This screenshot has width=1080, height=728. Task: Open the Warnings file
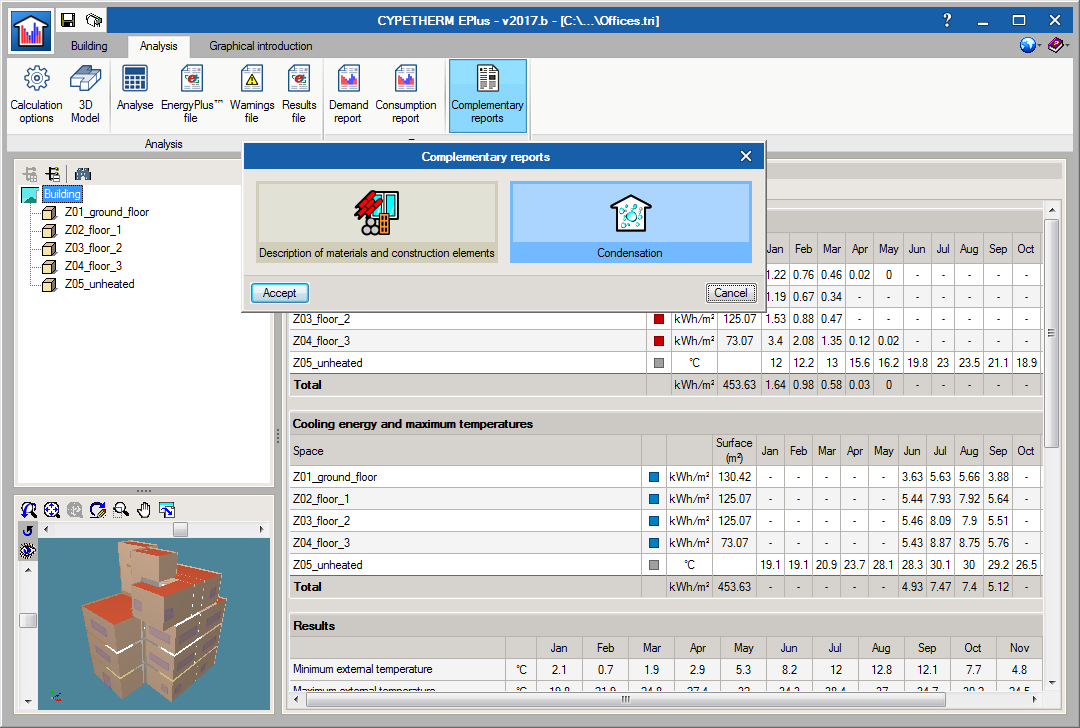252,91
